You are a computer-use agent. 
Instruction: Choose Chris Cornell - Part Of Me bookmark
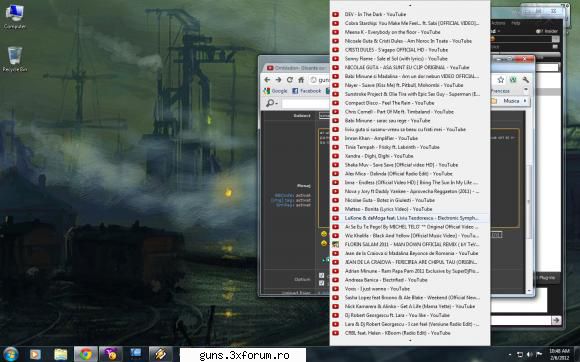pyautogui.click(x=410, y=112)
